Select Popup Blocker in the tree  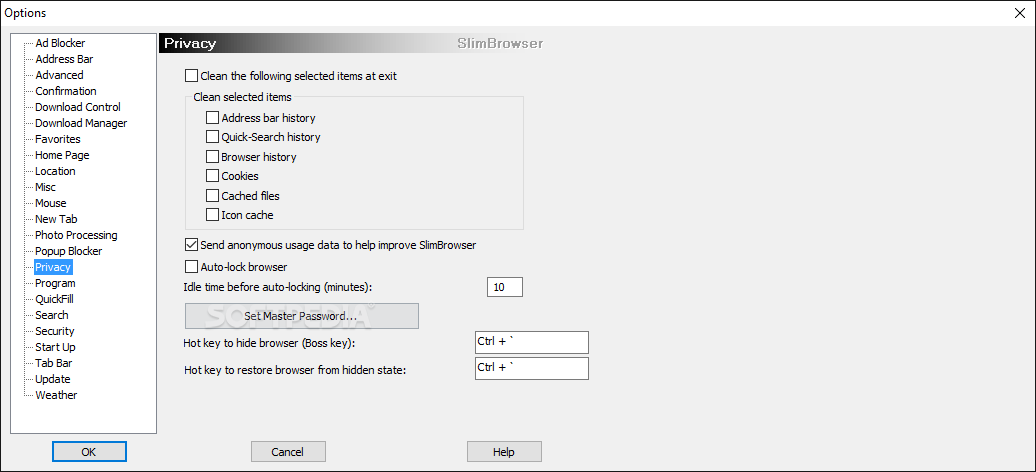tap(69, 251)
